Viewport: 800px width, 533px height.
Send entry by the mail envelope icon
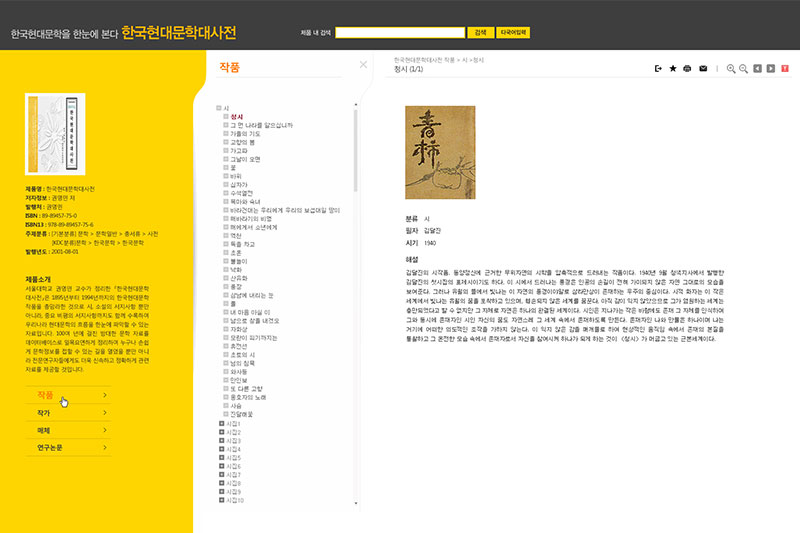(x=703, y=68)
